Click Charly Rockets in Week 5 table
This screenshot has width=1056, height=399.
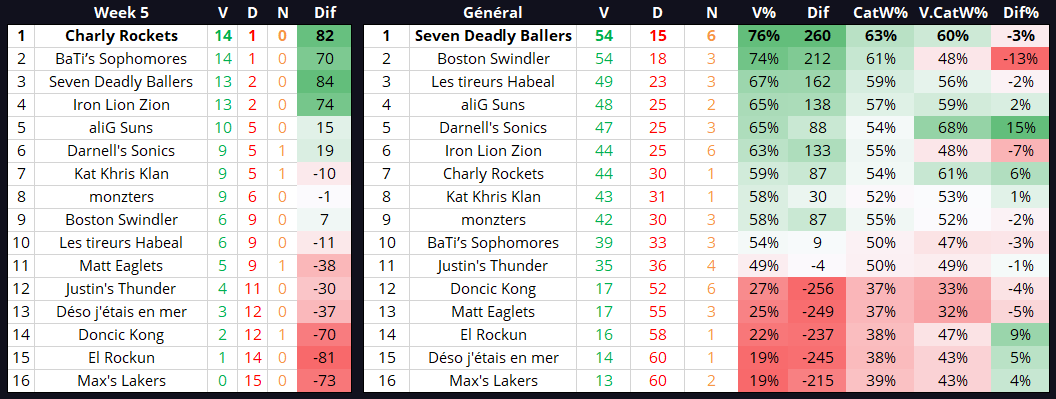click(x=122, y=36)
